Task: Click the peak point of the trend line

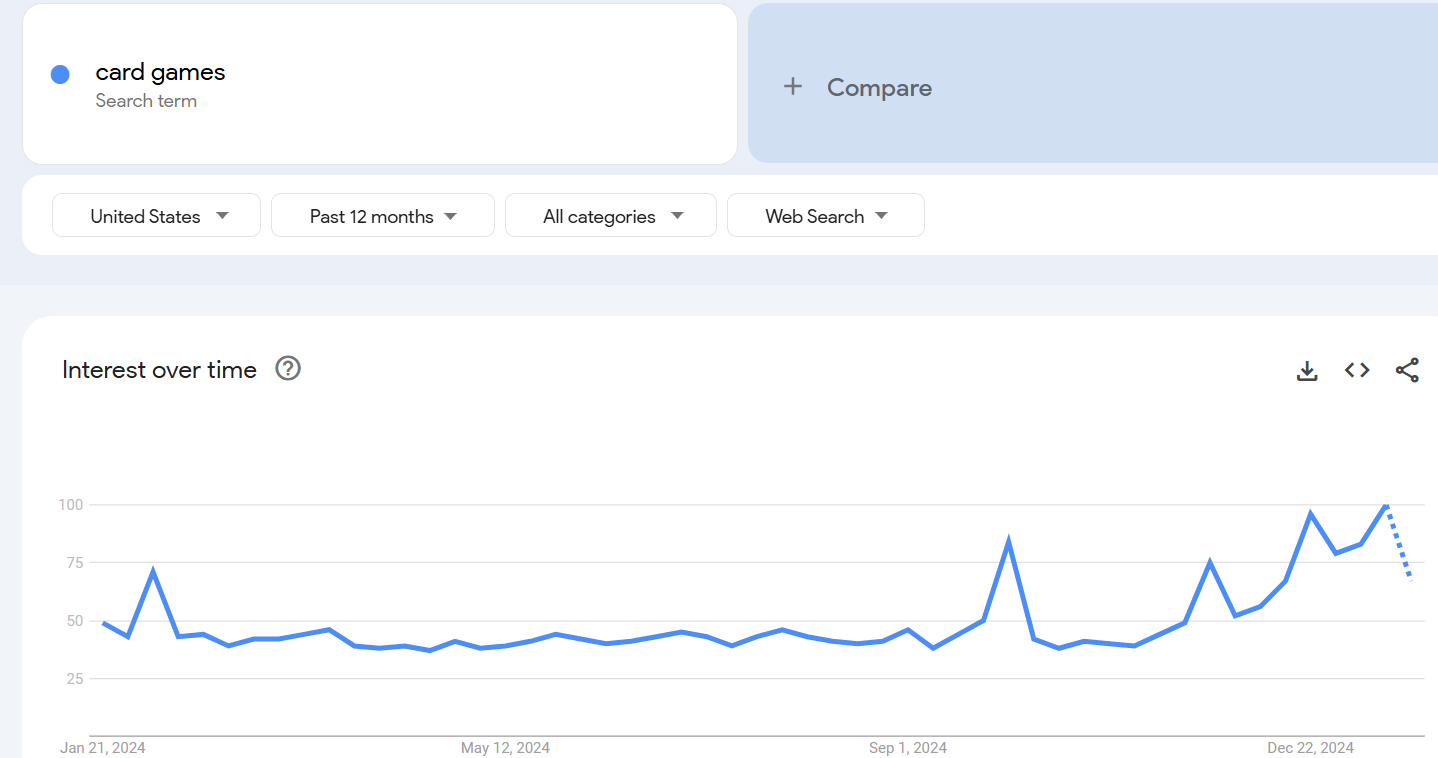Action: pyautogui.click(x=1385, y=505)
